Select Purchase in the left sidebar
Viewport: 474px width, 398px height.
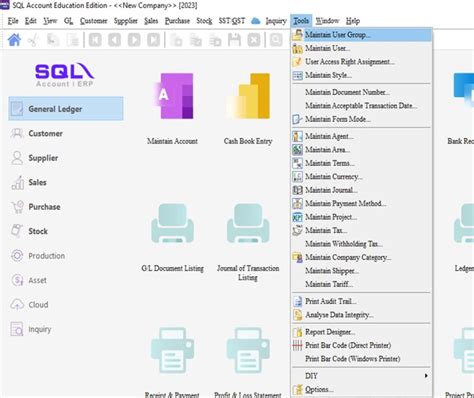(x=66, y=207)
